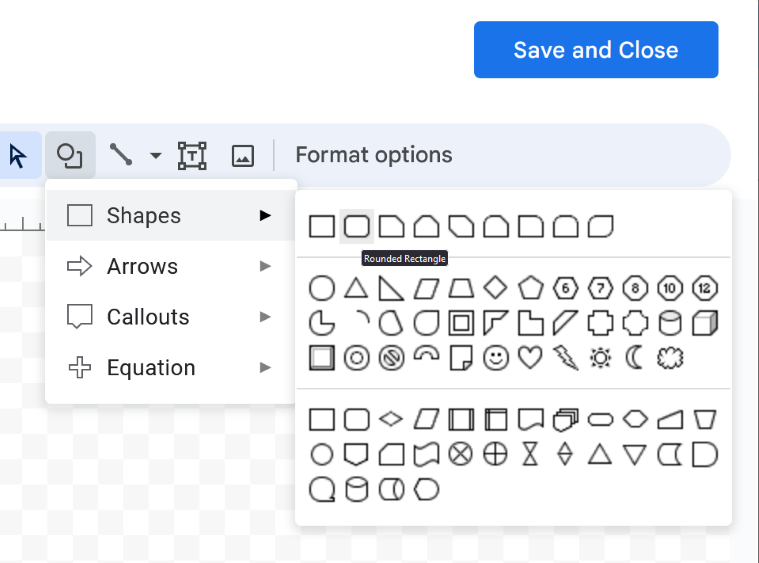The width and height of the screenshot is (759, 563).
Task: Activate the Select arrow tool
Action: click(17, 155)
